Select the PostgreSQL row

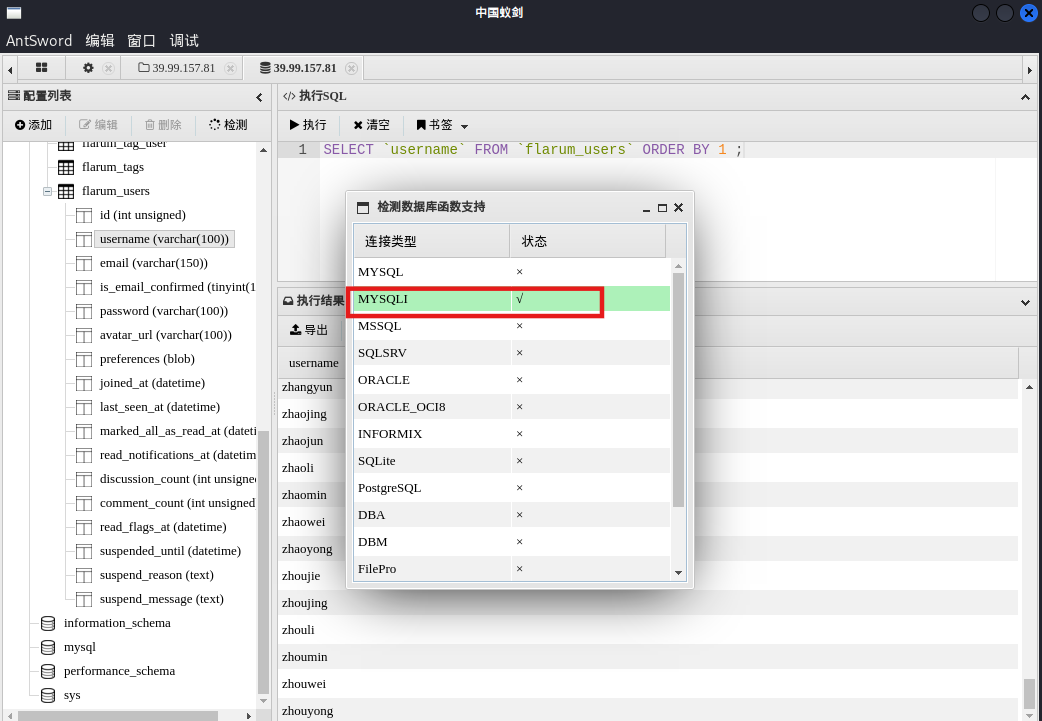(x=512, y=488)
